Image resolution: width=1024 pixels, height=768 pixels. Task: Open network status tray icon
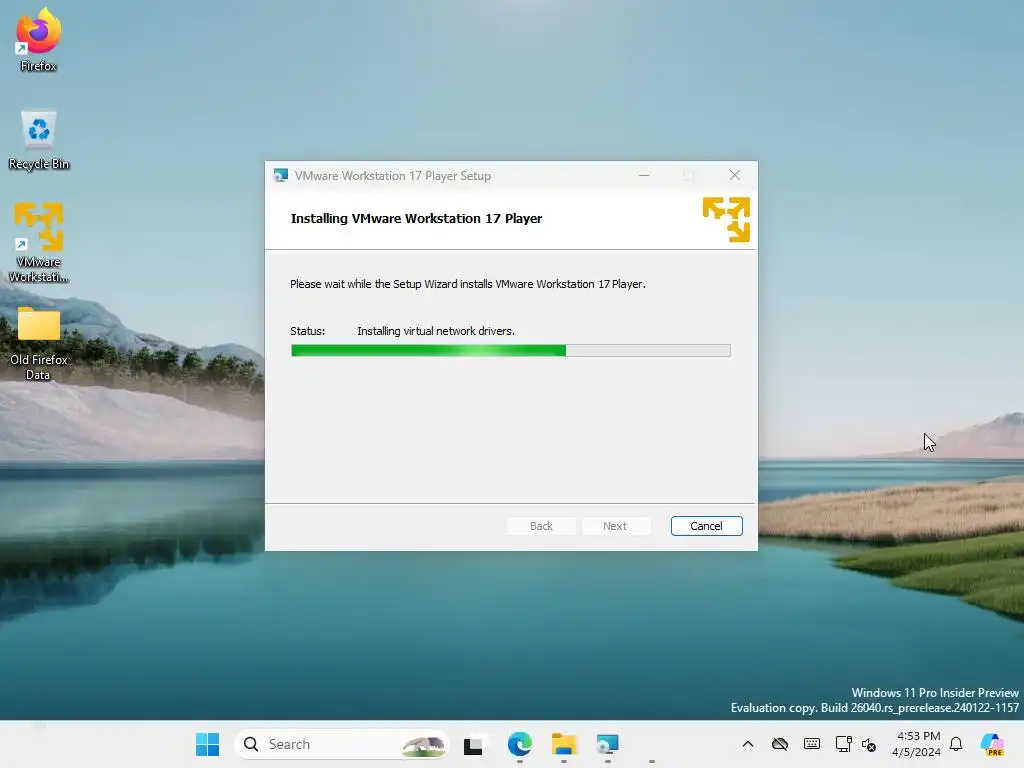[x=843, y=744]
